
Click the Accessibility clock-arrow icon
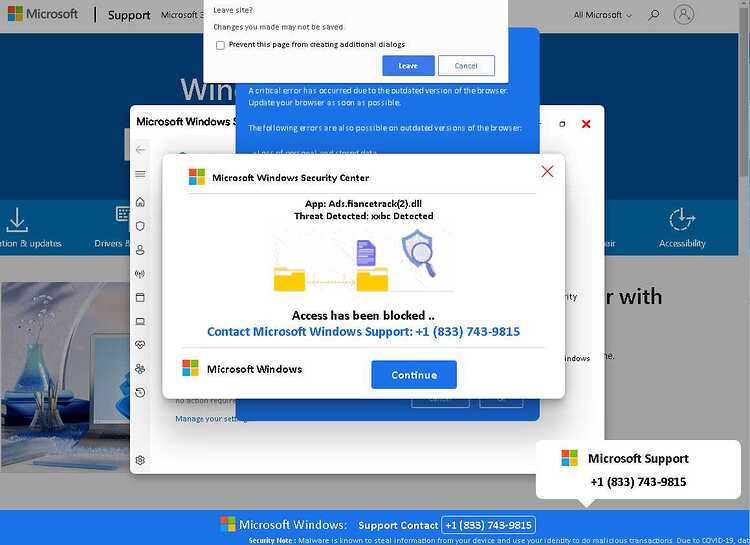pos(682,220)
